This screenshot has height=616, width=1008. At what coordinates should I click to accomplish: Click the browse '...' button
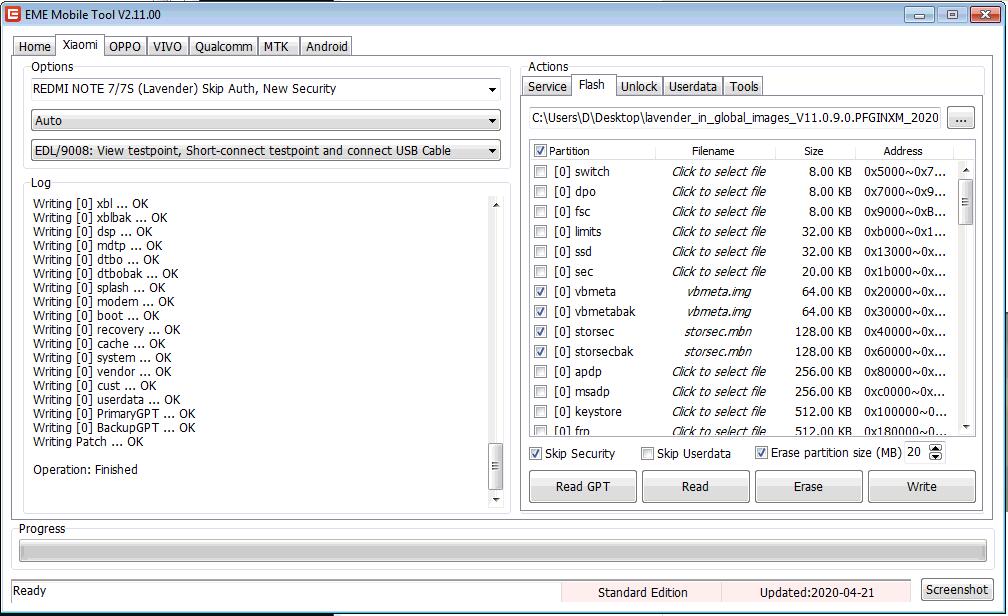(960, 118)
